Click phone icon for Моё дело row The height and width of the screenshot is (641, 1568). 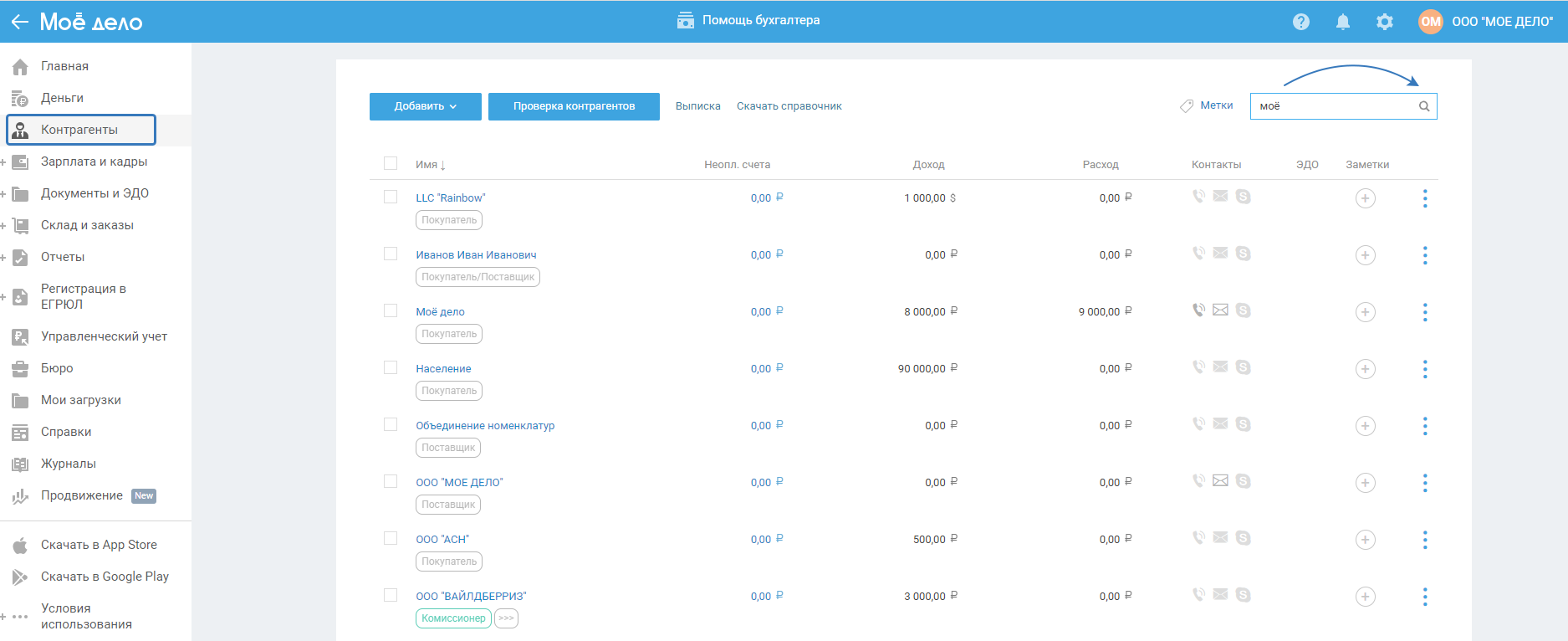click(x=1198, y=310)
